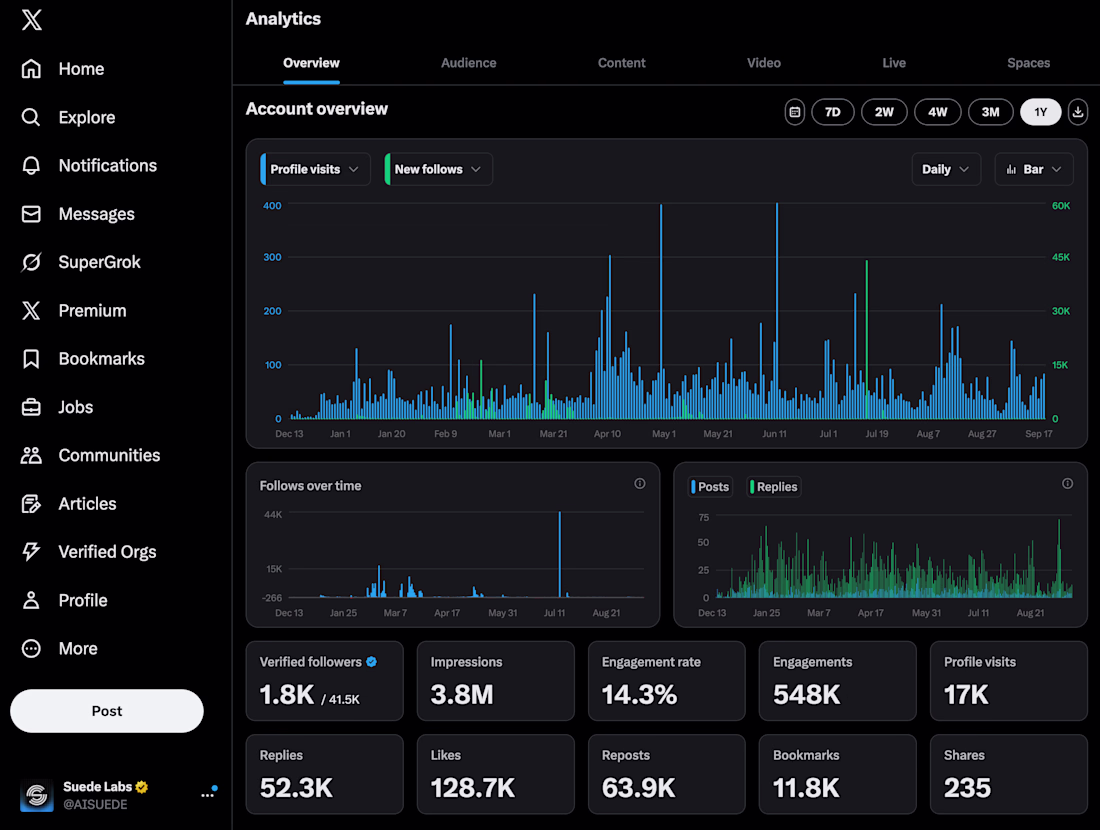Click the Explore magnifier icon
Screen dimensions: 1100x830
pos(31,117)
